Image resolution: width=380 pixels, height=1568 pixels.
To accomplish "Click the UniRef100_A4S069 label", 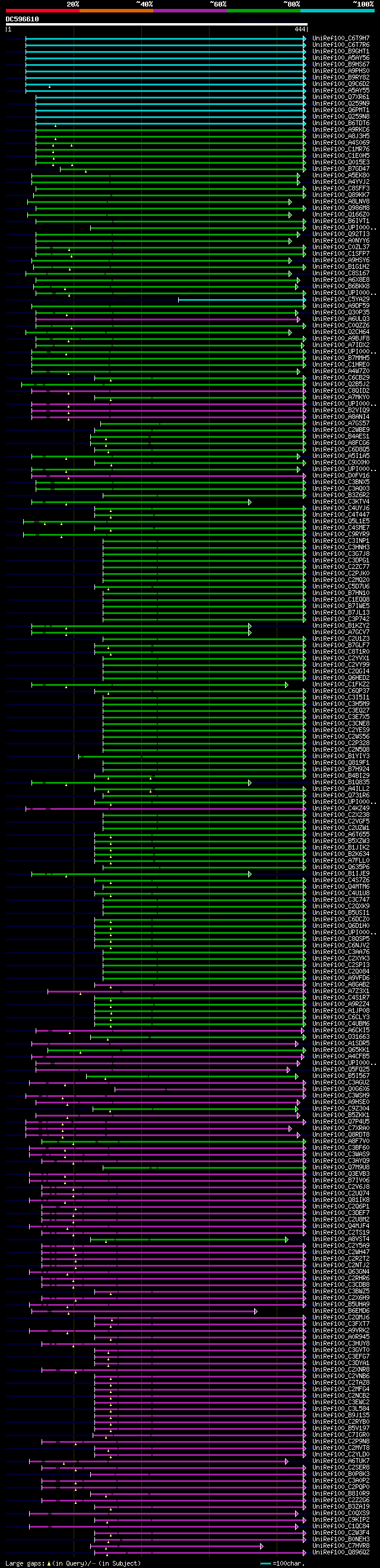I will pyautogui.click(x=340, y=143).
